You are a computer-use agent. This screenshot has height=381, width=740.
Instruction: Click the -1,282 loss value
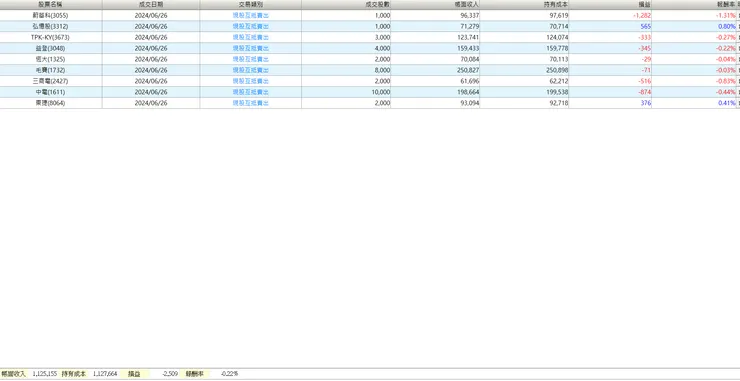click(x=642, y=15)
